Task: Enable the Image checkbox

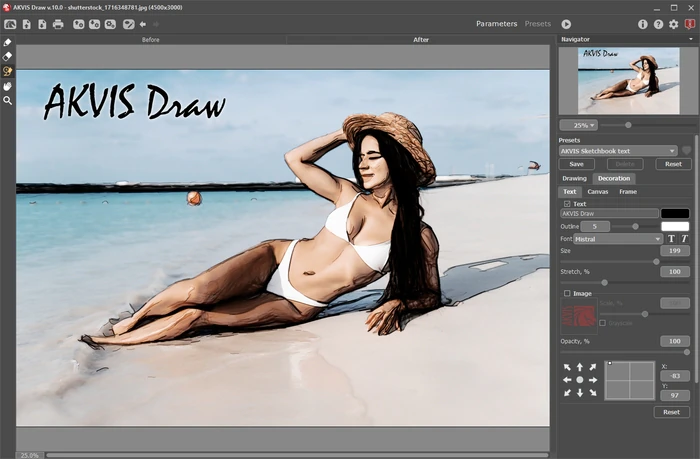Action: tap(567, 293)
